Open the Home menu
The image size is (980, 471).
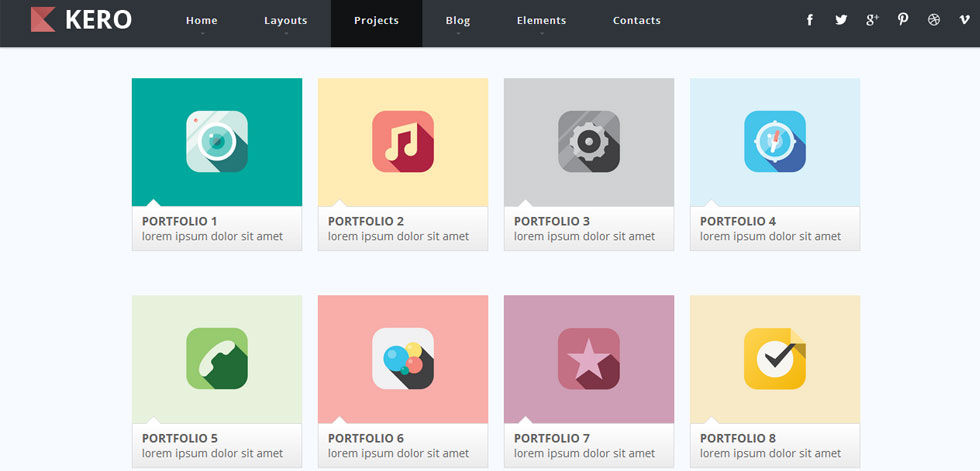(x=202, y=21)
